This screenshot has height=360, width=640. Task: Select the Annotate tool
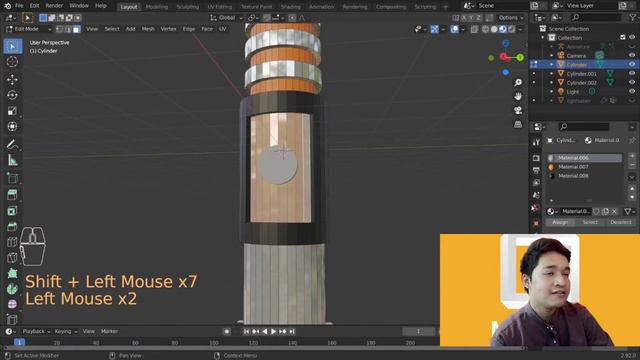[x=12, y=144]
